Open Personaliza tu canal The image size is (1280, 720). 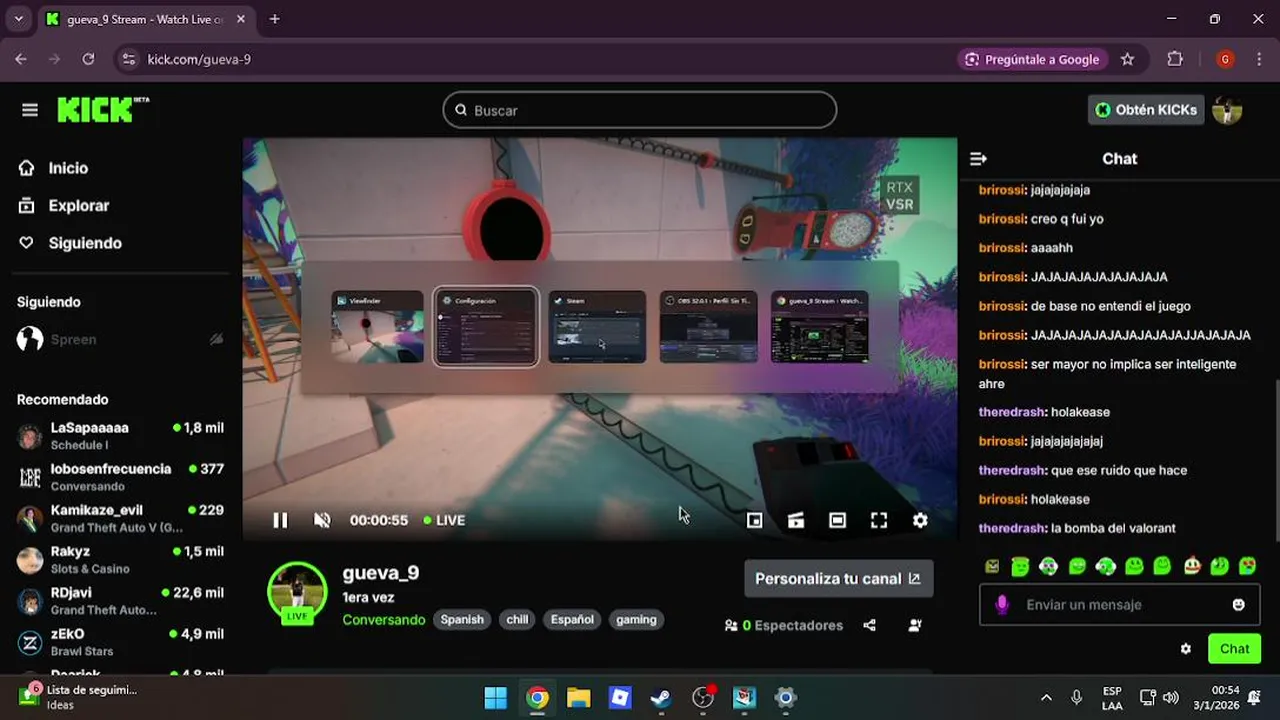(838, 579)
